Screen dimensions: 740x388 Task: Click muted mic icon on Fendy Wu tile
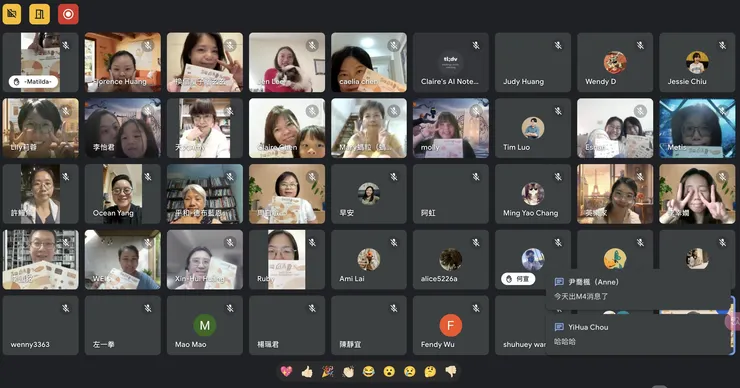pyautogui.click(x=476, y=308)
